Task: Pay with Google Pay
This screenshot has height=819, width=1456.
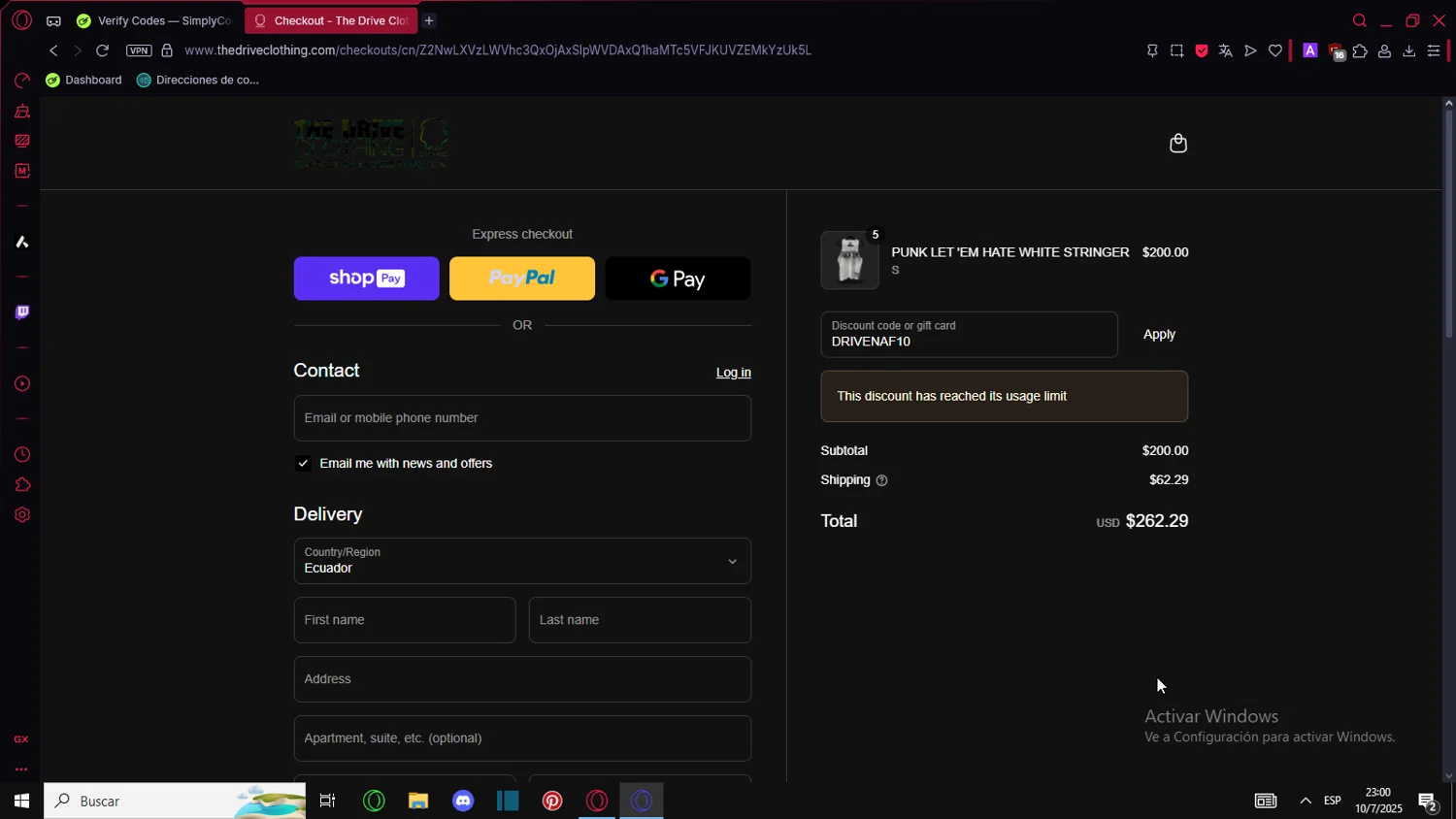Action: pyautogui.click(x=678, y=278)
